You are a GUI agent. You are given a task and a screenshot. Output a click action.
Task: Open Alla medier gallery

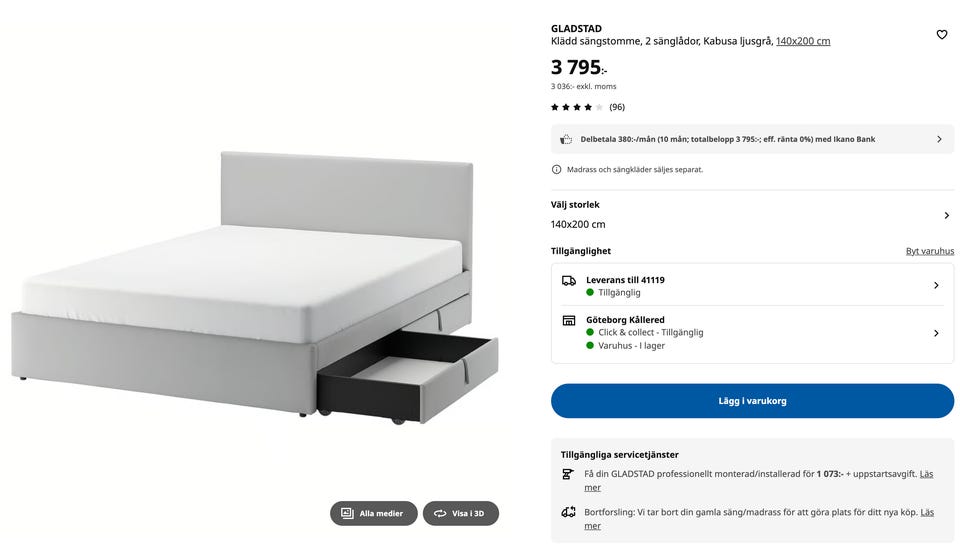click(x=373, y=514)
